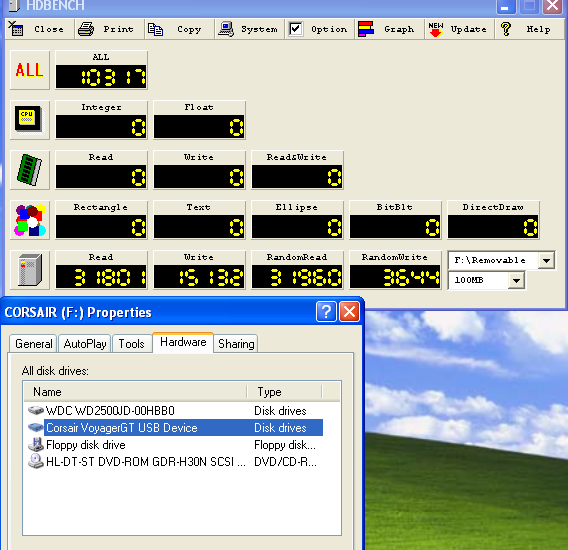
Task: Run the CPU benchmark icon
Action: [30, 120]
